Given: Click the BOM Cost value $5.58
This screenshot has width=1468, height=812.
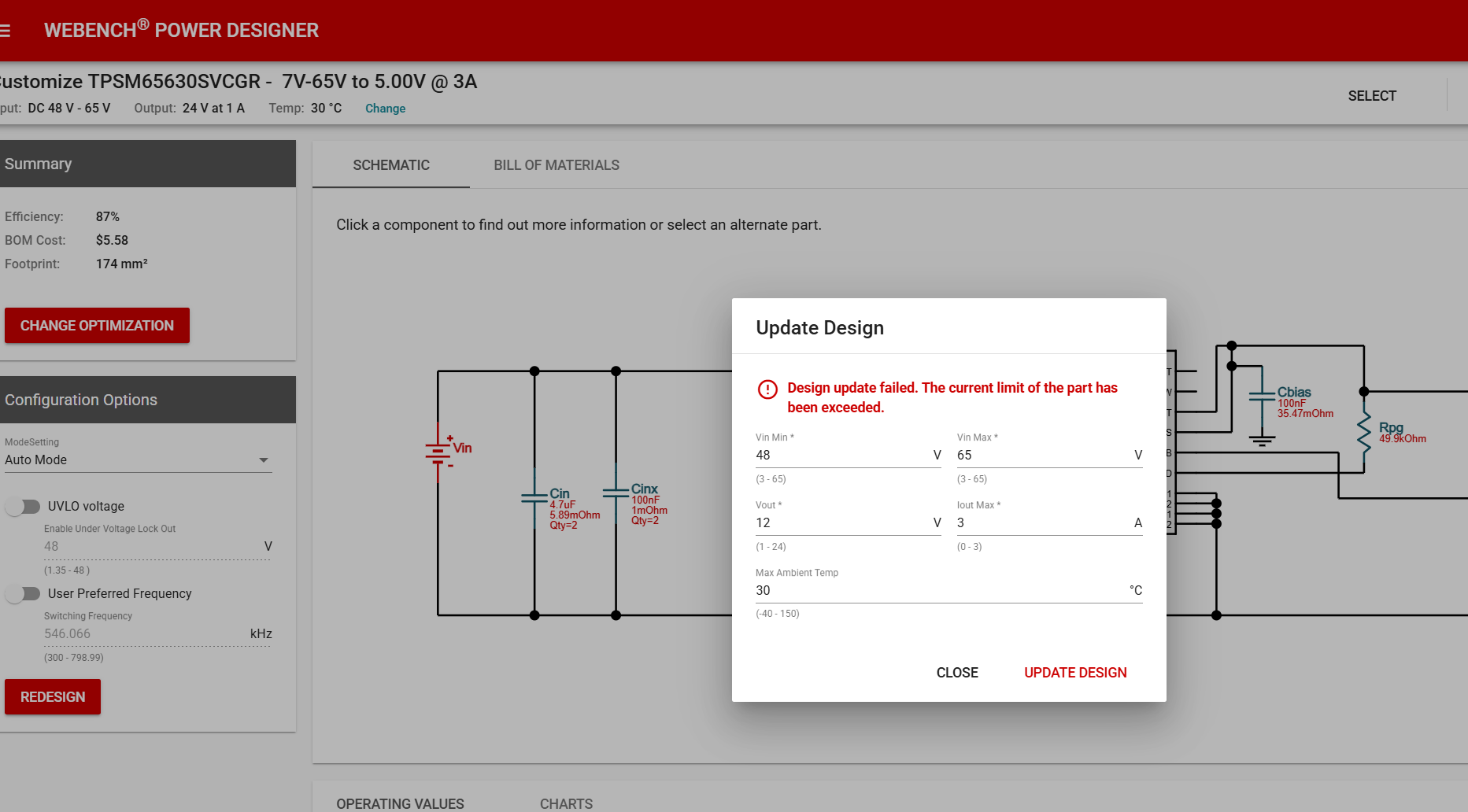Looking at the screenshot, I should pos(112,240).
